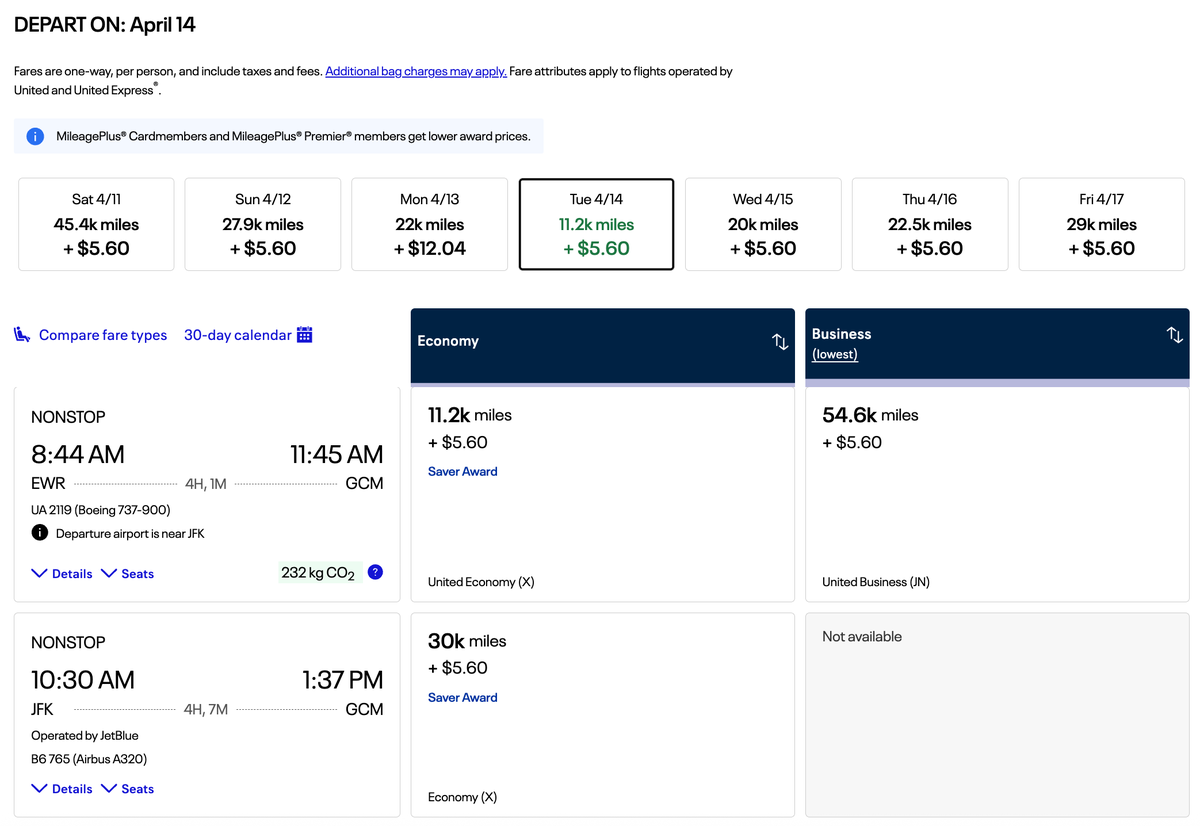Open the (lowest) link in the Business header

(x=834, y=354)
